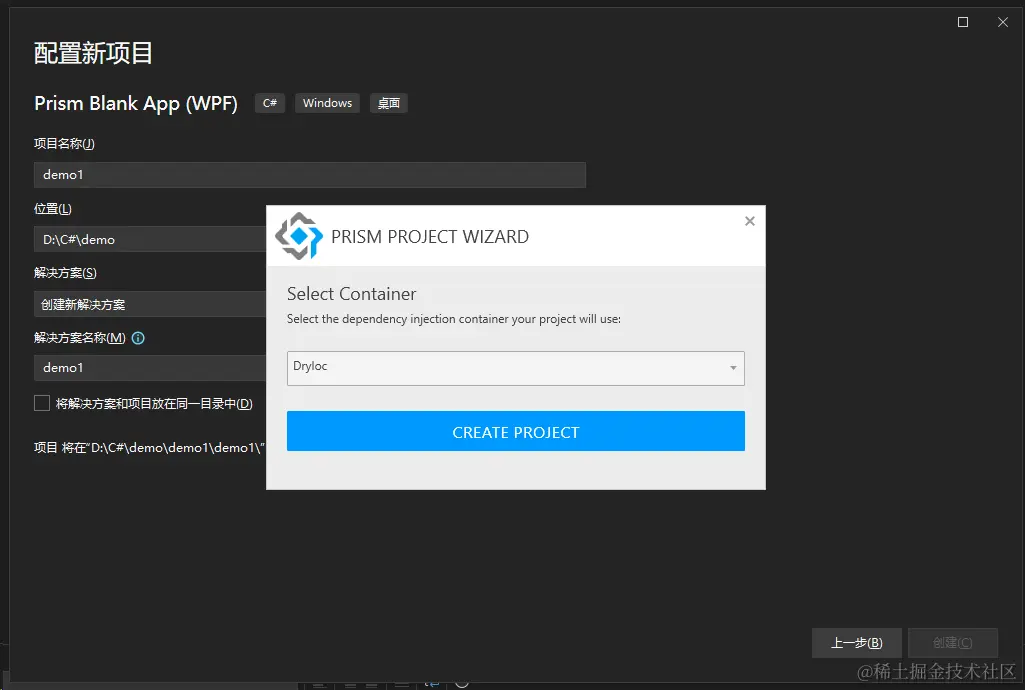Click the Windows tag
This screenshot has width=1025, height=690.
(327, 103)
